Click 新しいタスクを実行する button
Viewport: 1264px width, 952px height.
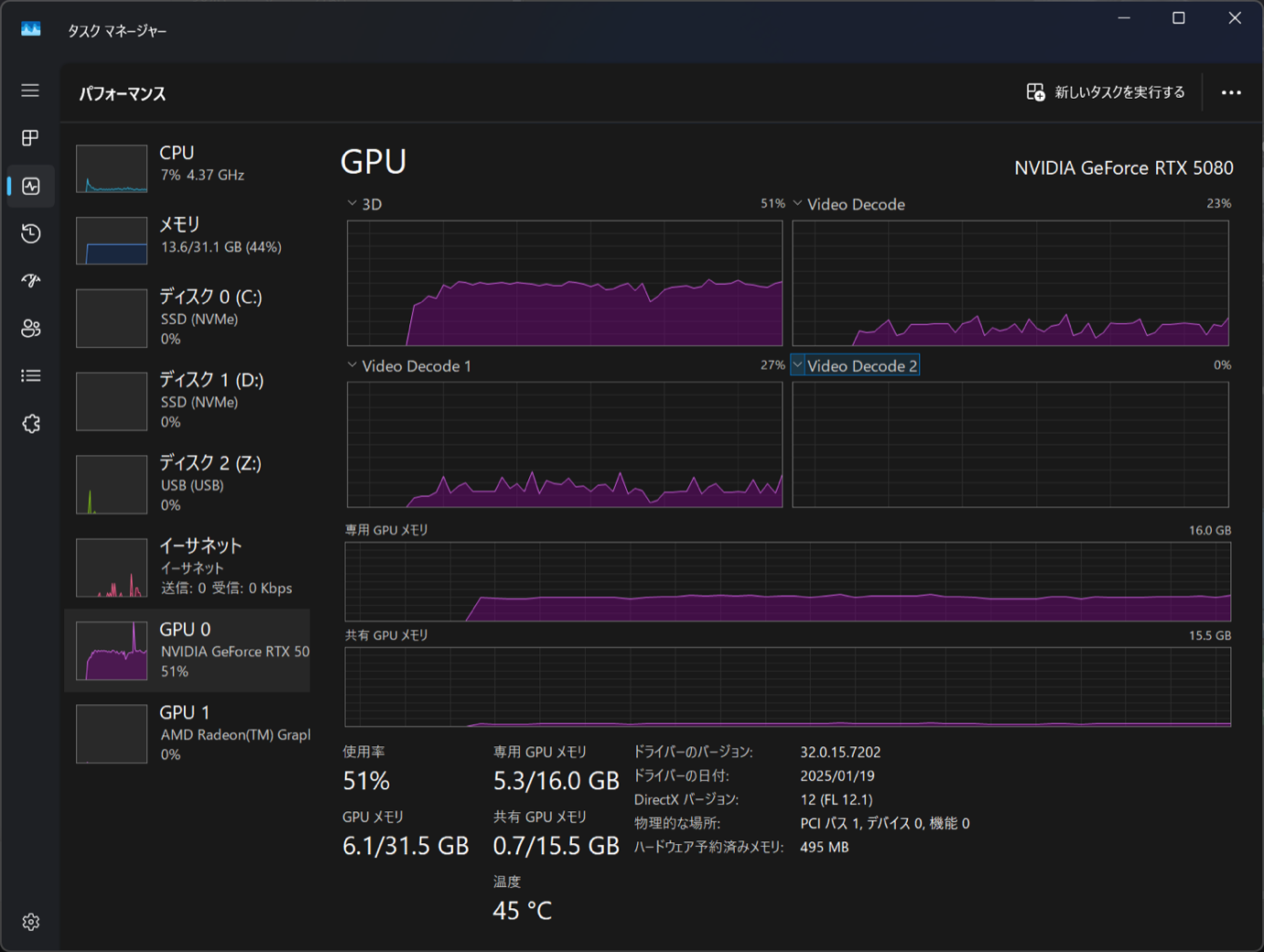point(1106,92)
